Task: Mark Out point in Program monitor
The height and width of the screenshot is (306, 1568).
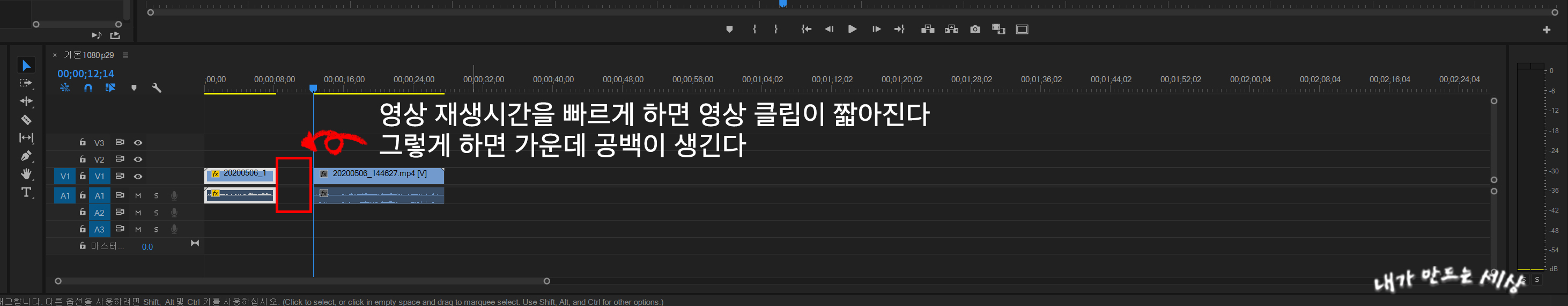Action: click(775, 30)
